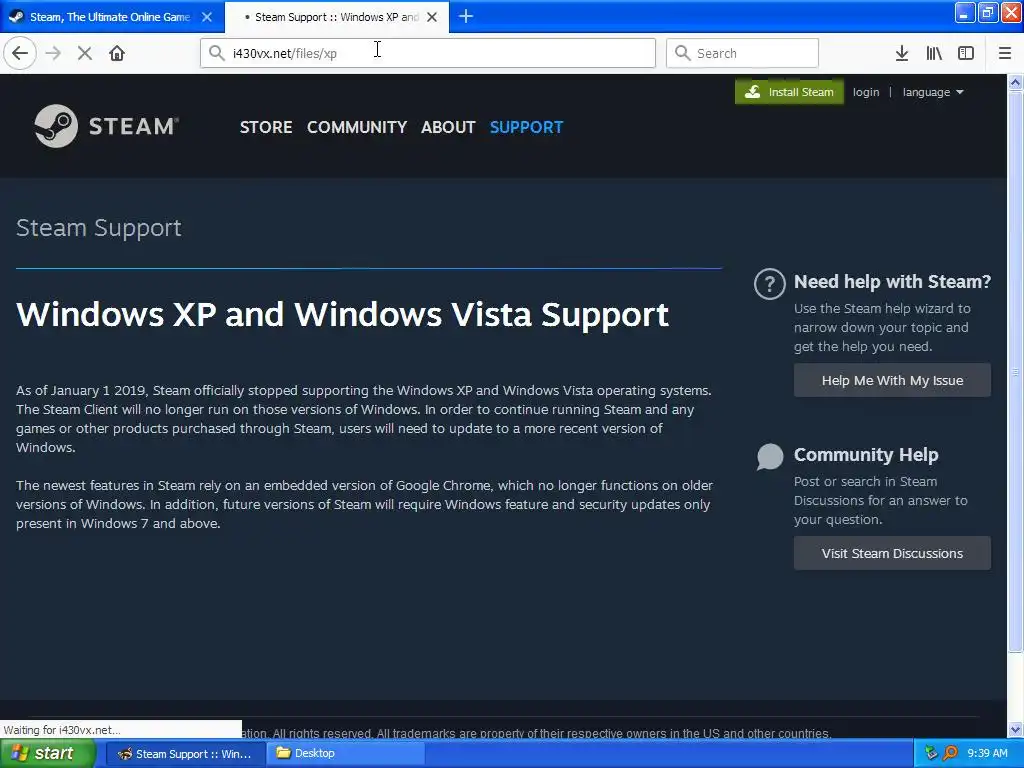Screen dimensions: 1024x768
Task: Click Help Me With My Issue
Action: tap(892, 380)
